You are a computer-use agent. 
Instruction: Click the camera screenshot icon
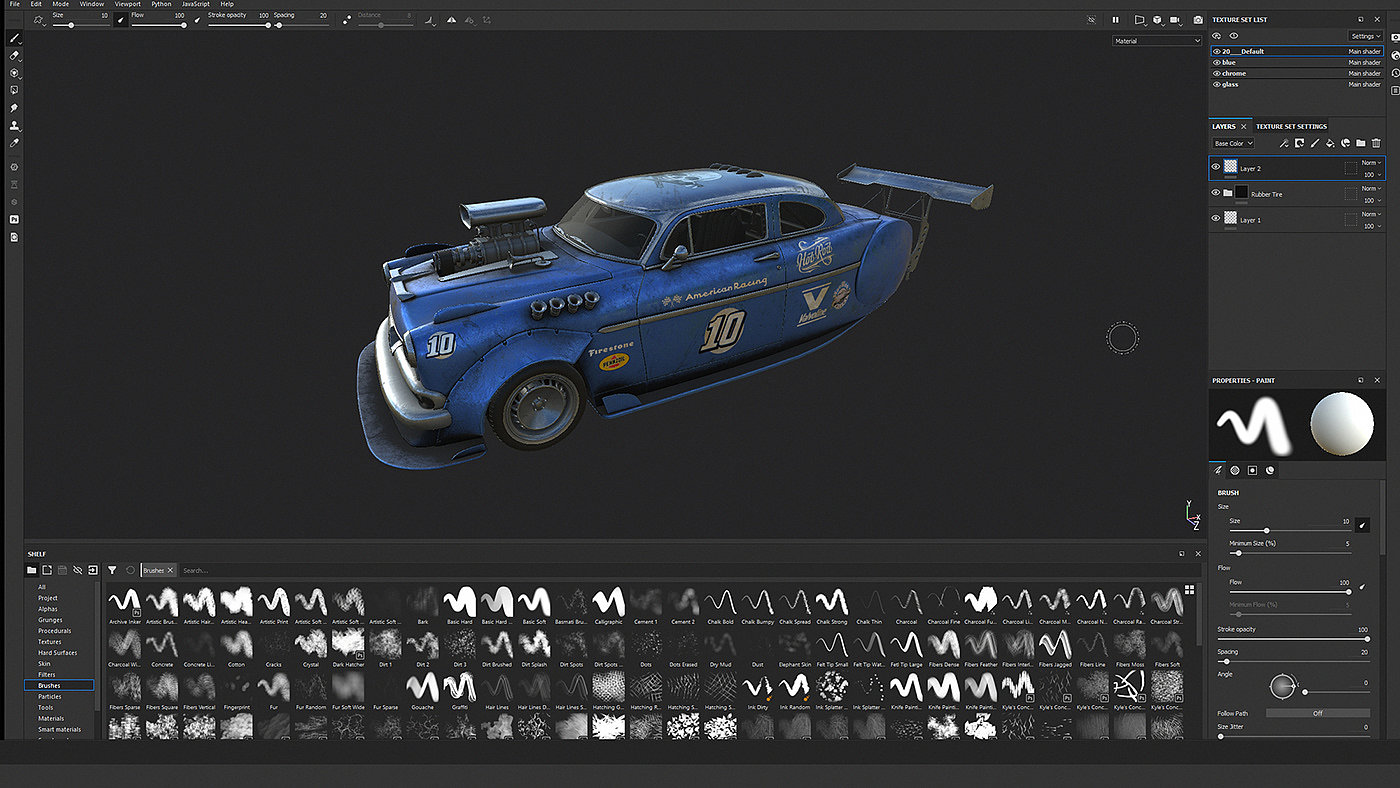[x=1198, y=20]
